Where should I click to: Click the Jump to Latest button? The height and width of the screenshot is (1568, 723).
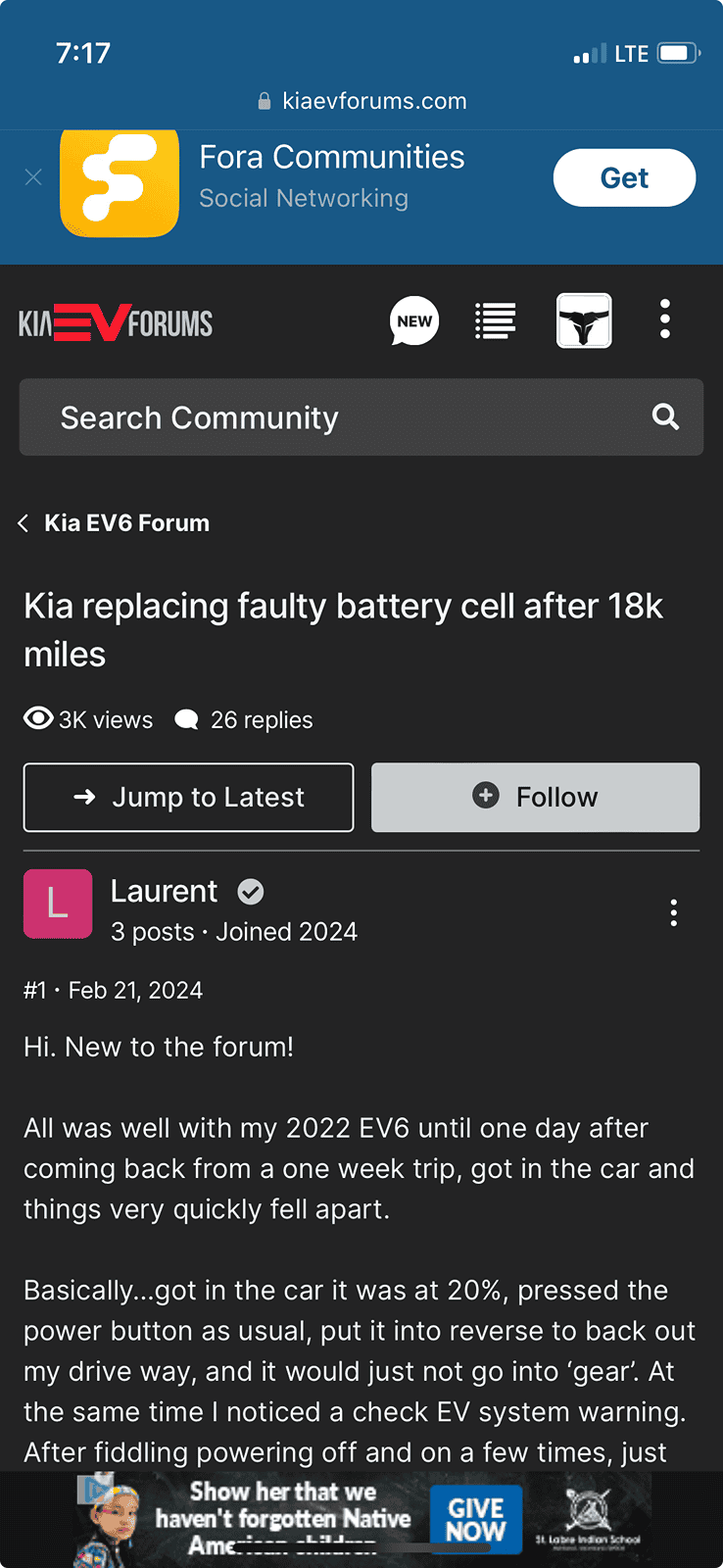pos(188,798)
